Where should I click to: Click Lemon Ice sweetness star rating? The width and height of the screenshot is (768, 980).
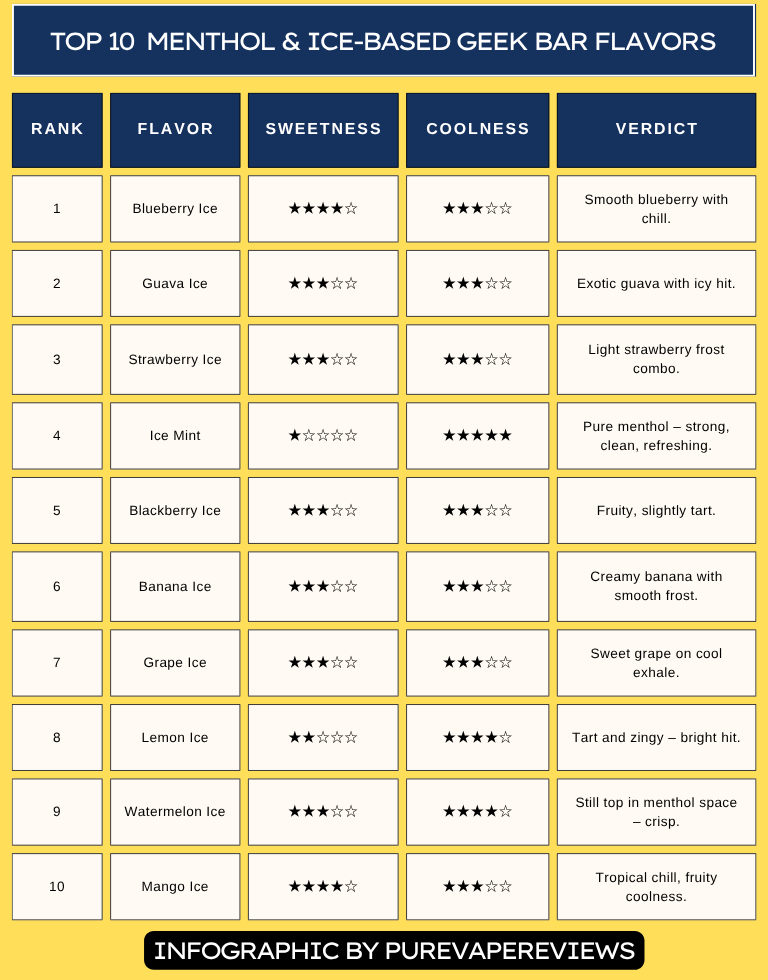point(323,738)
